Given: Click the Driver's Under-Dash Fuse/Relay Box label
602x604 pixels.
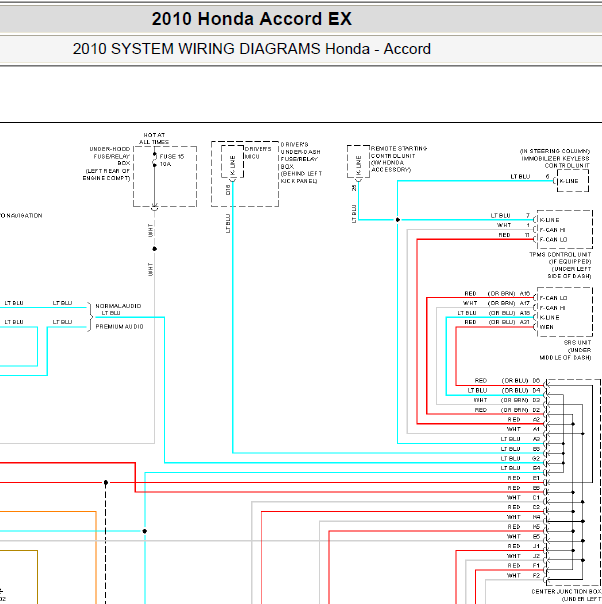Looking at the screenshot, I should (300, 161).
